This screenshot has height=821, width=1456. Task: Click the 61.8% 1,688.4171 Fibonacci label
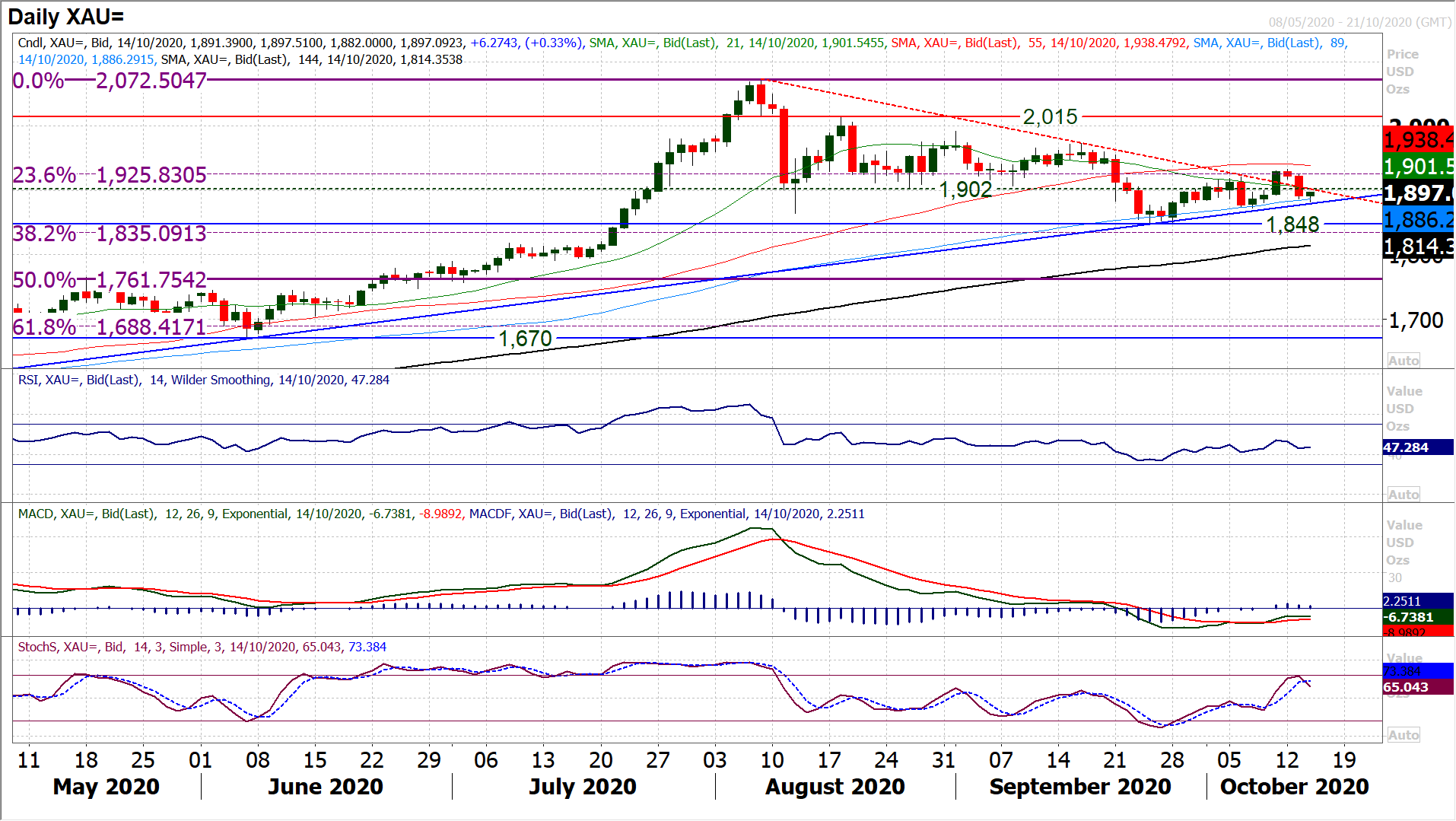110,327
